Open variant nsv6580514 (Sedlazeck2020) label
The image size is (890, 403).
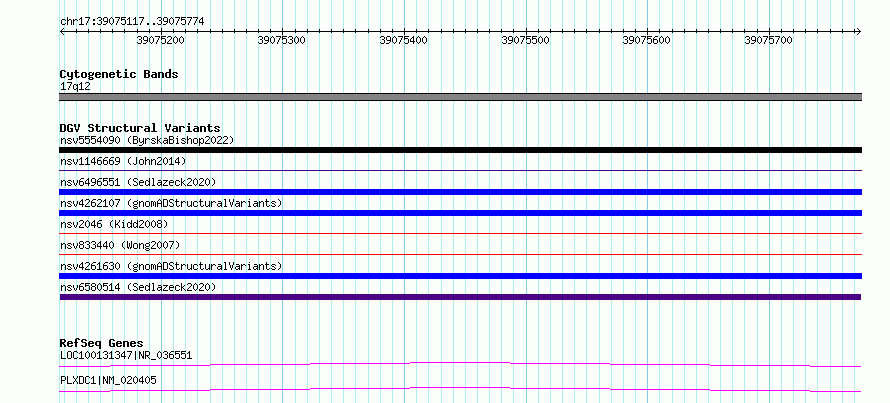[x=138, y=287]
